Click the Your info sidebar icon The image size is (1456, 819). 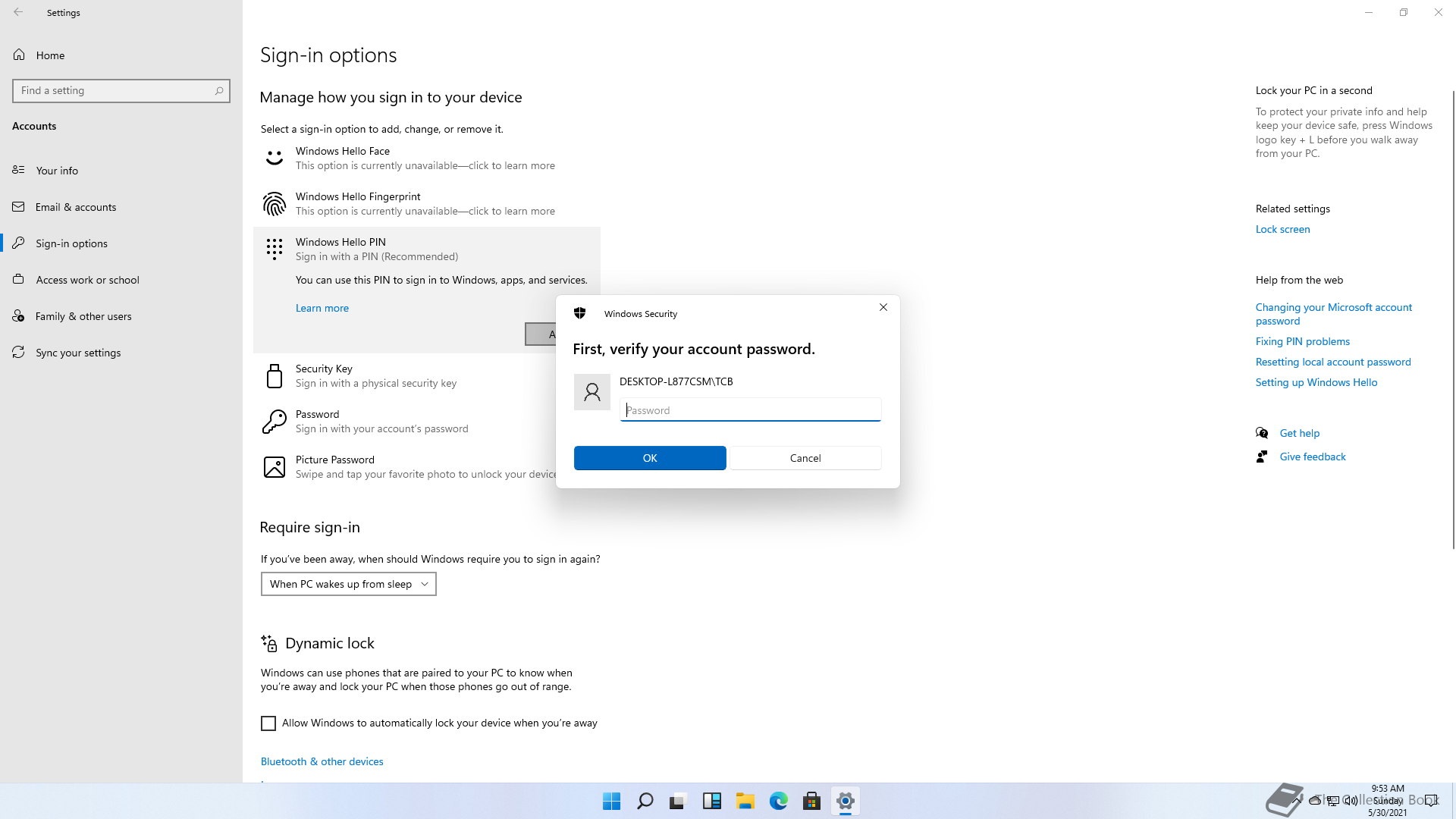coord(19,170)
